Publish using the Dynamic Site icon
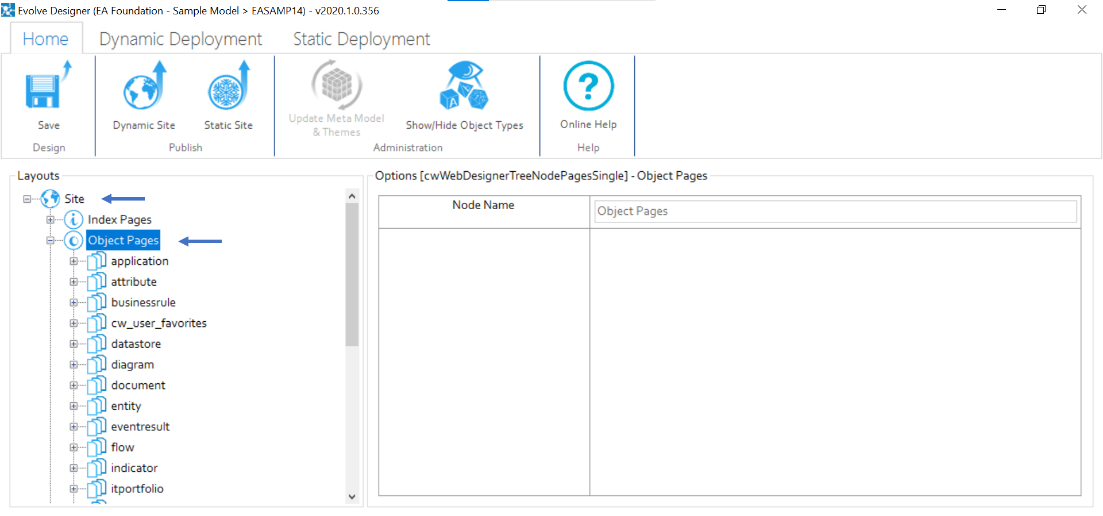The image size is (1103, 516). [x=144, y=90]
